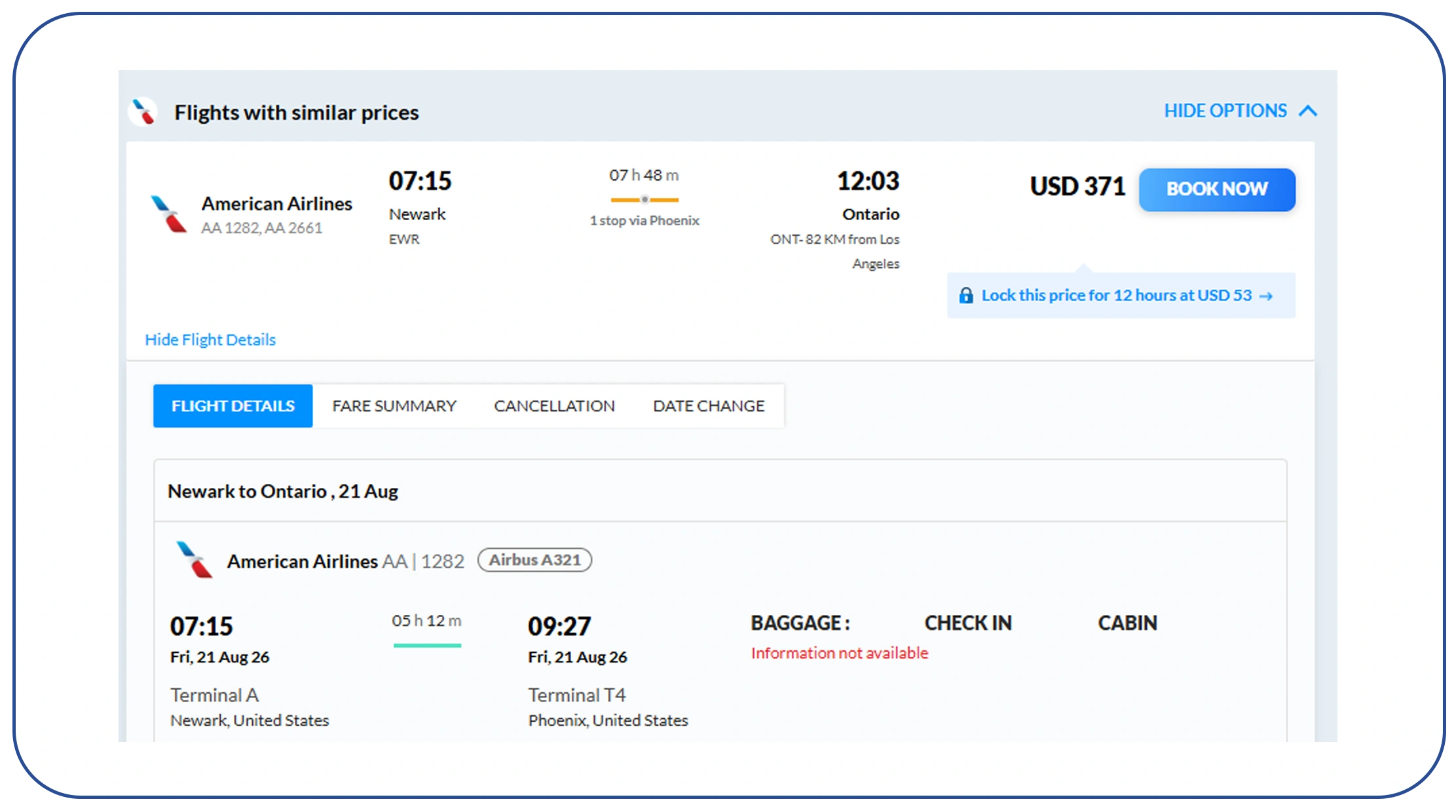
Task: Book the USD 371 flight now
Action: (x=1217, y=189)
